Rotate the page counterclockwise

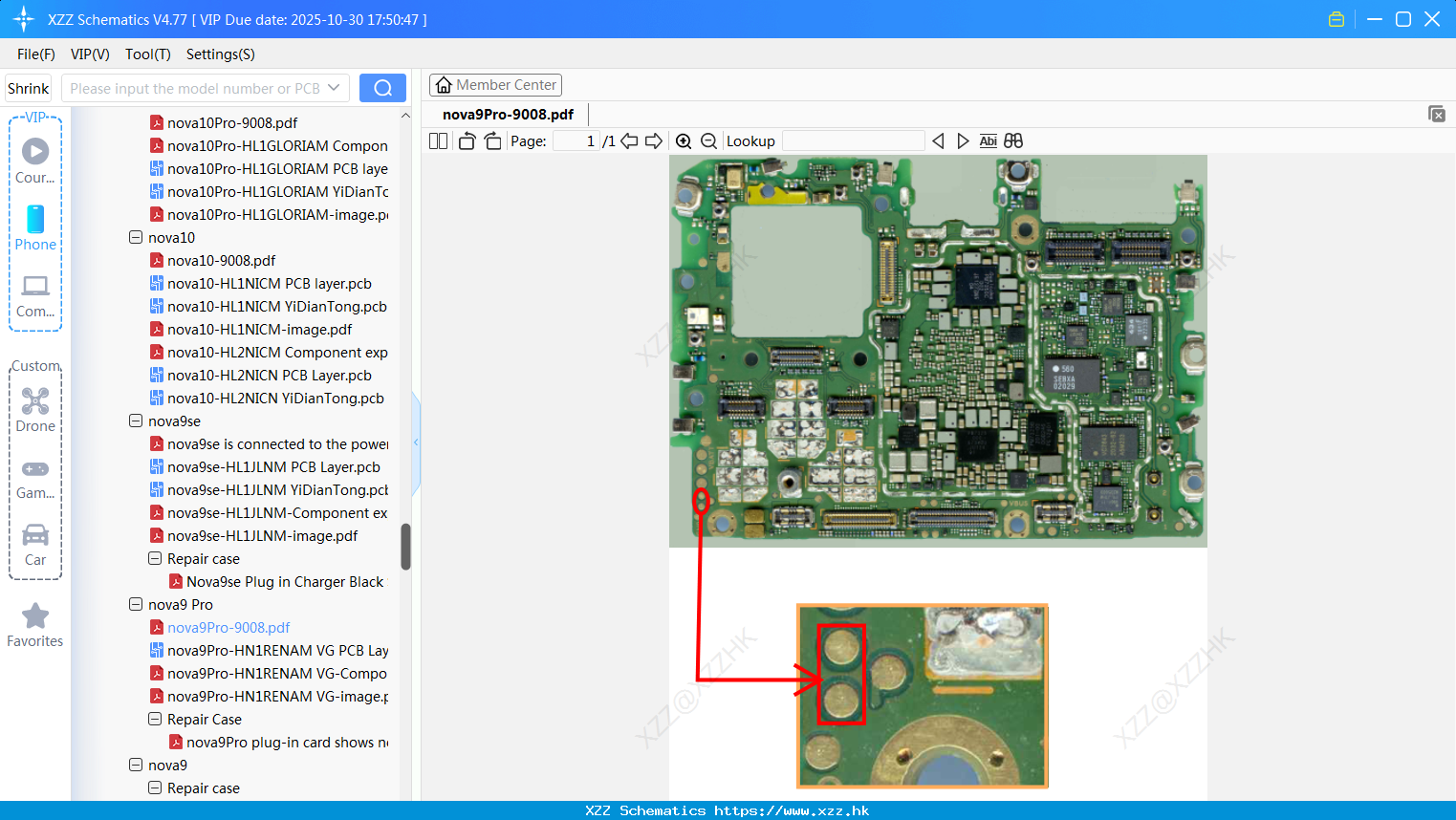[x=467, y=141]
